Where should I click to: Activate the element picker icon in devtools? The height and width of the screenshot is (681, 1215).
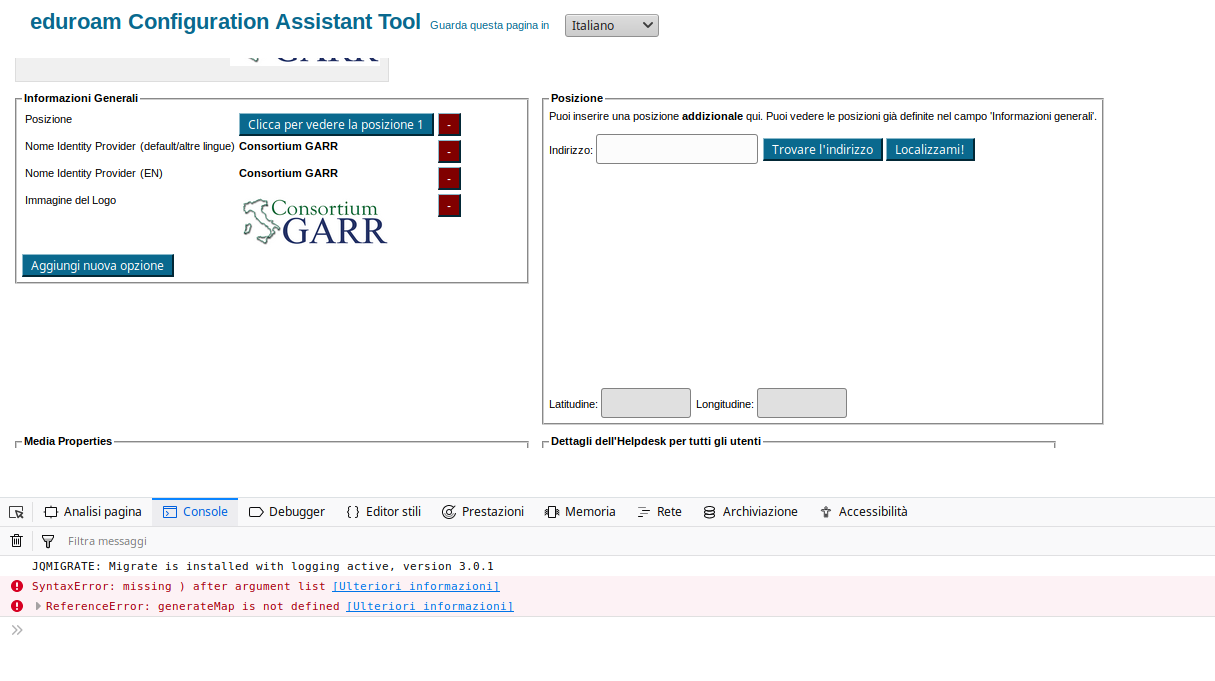tap(16, 512)
